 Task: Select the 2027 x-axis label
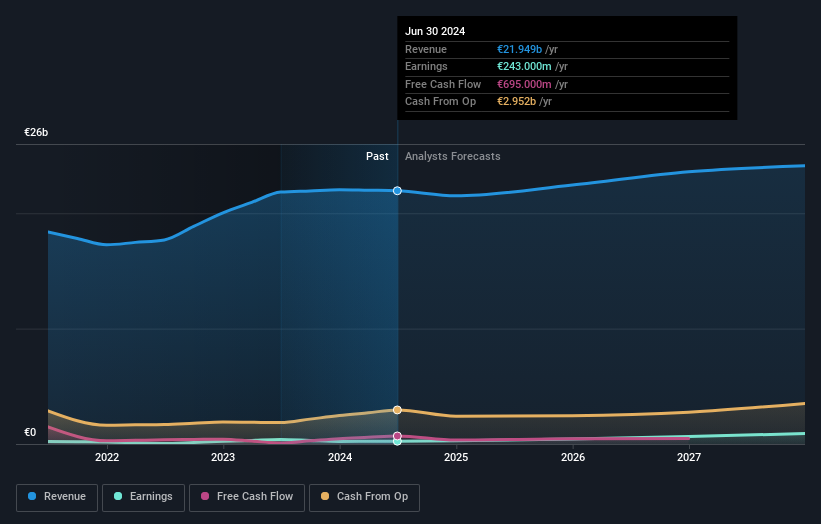689,457
